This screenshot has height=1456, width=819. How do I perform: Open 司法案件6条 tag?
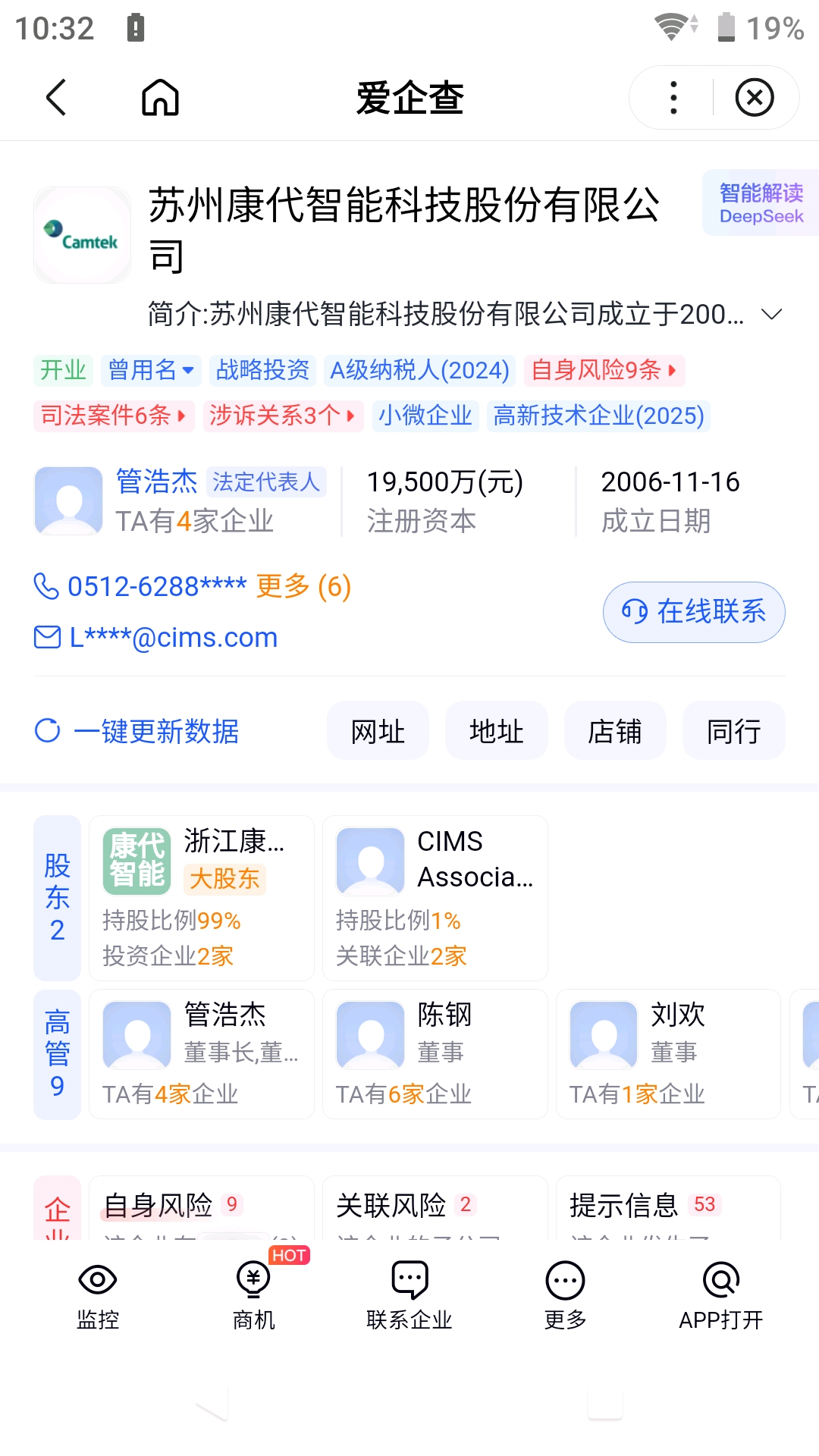tap(114, 416)
